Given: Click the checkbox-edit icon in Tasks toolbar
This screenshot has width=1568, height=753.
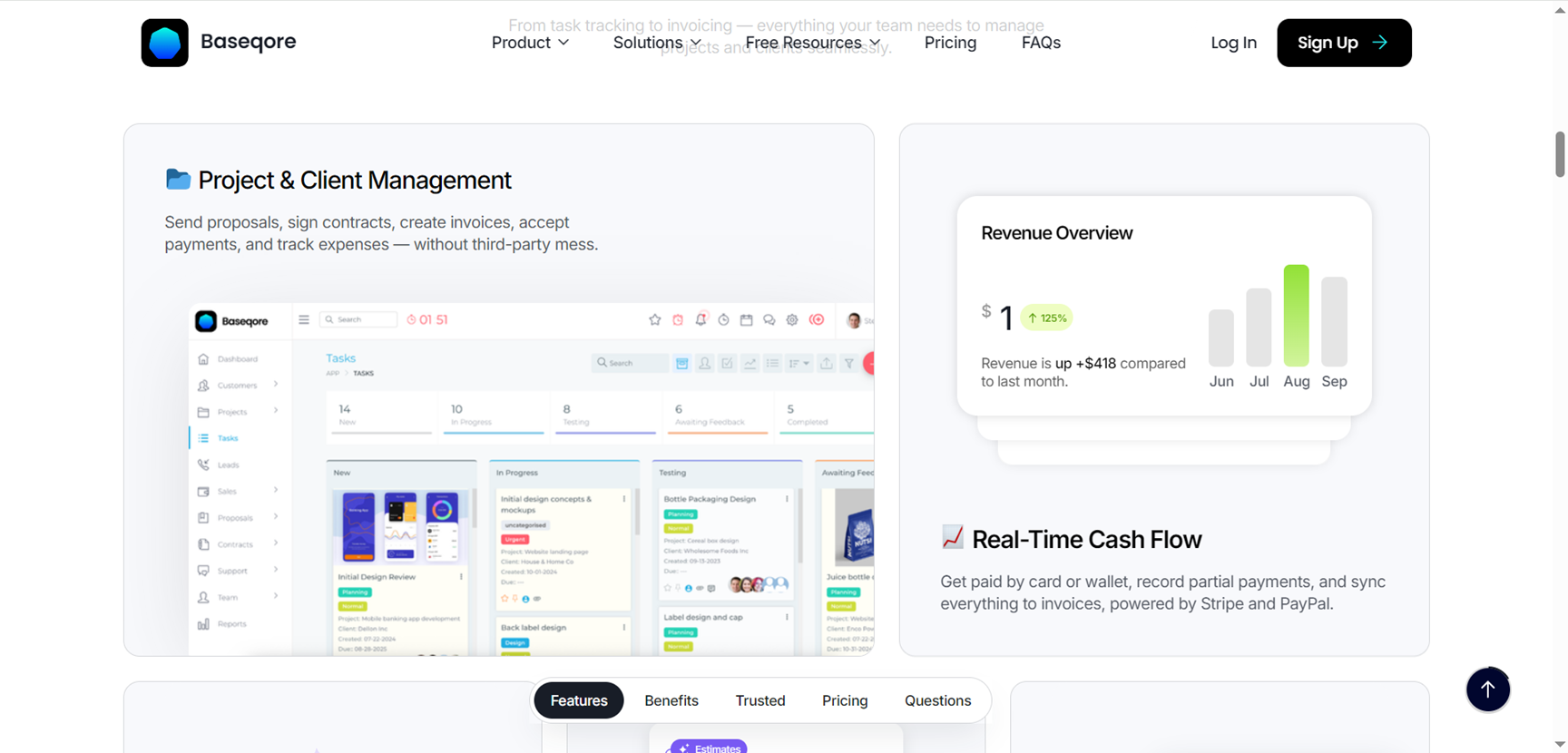Looking at the screenshot, I should pyautogui.click(x=727, y=363).
